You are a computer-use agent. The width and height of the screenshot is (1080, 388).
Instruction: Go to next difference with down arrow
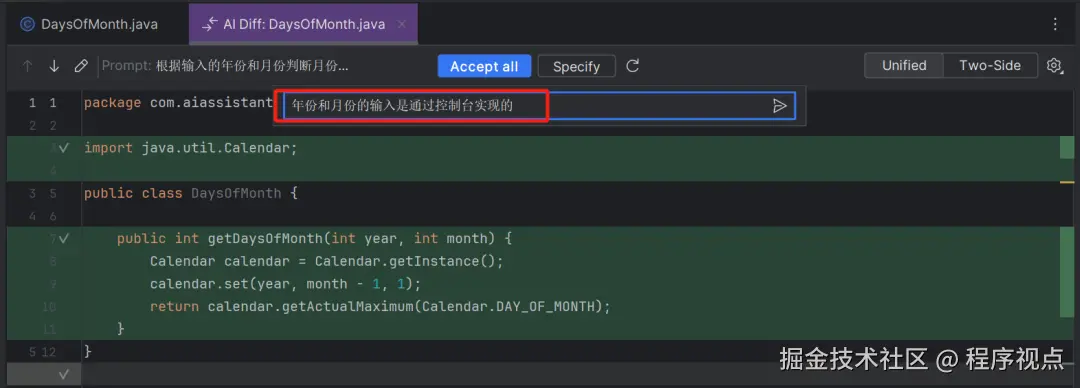54,66
